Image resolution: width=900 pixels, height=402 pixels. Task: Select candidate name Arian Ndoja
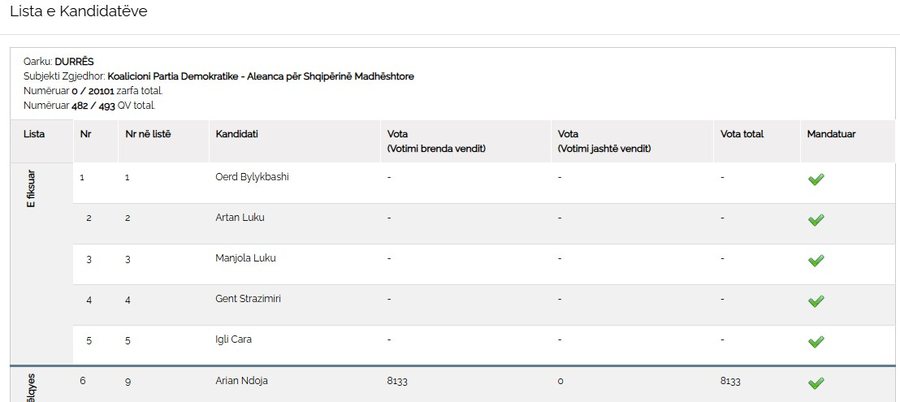(x=242, y=381)
